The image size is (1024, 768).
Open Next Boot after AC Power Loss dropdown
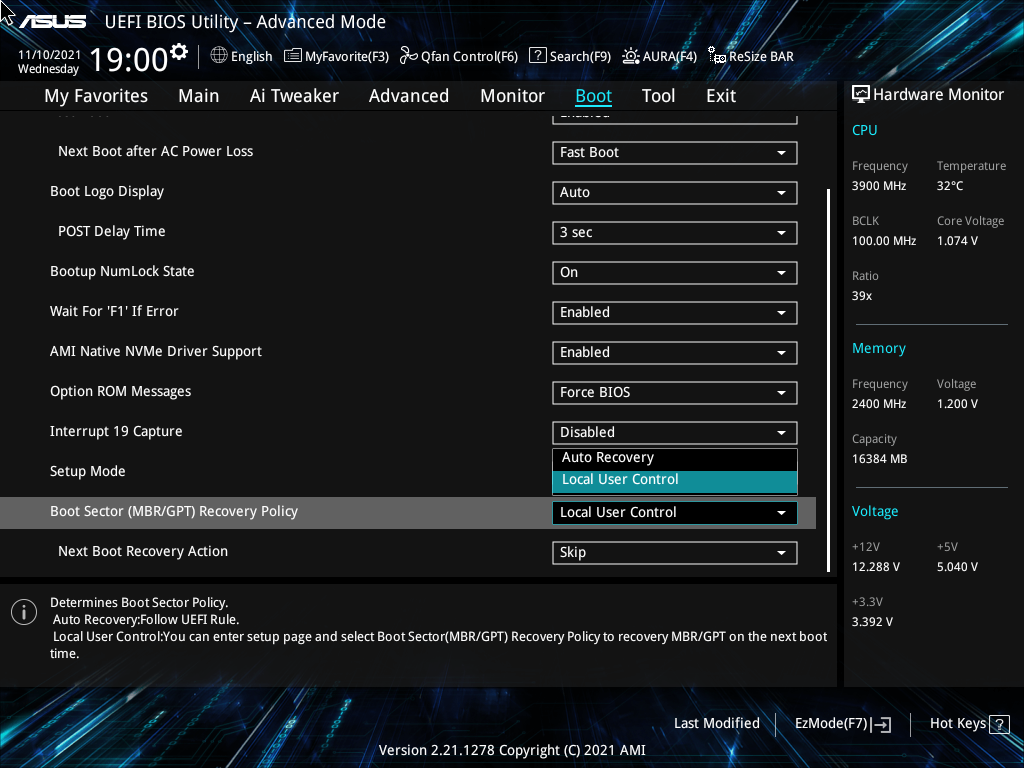(x=675, y=153)
